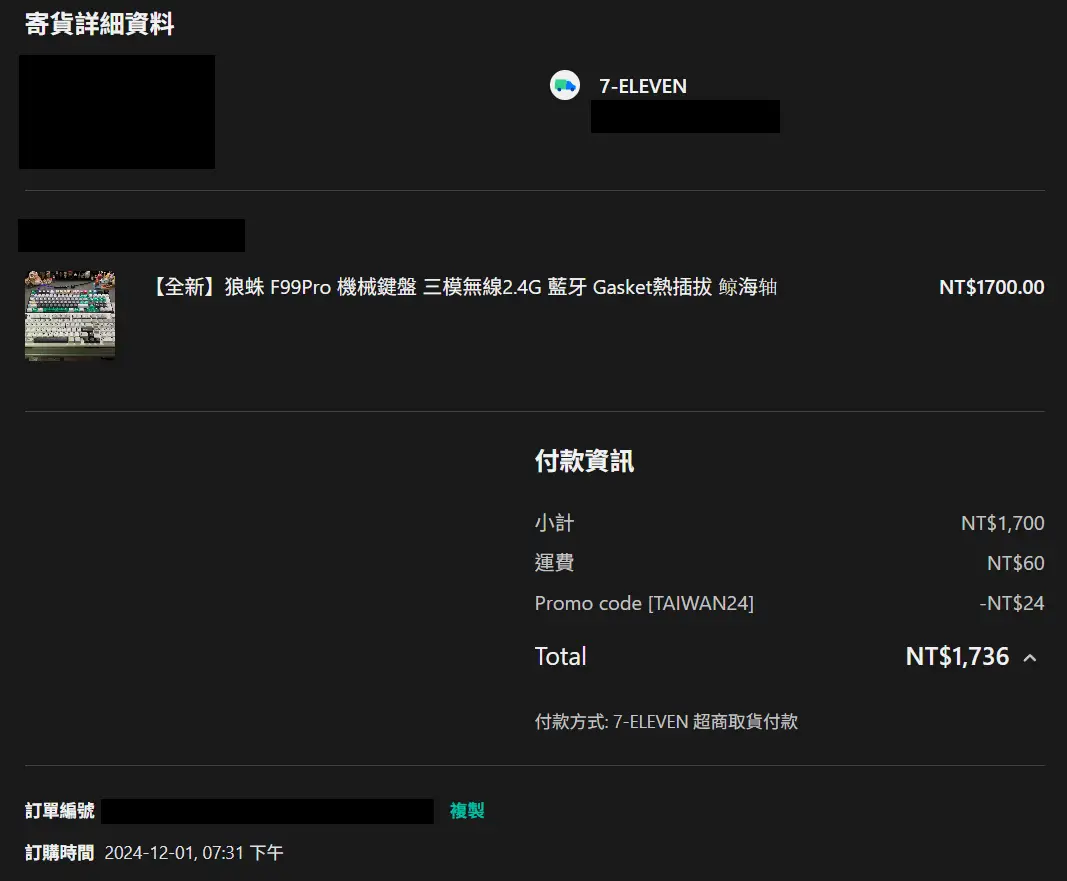1067x881 pixels.
Task: Collapse the Total breakdown chevron
Action: pos(1030,658)
